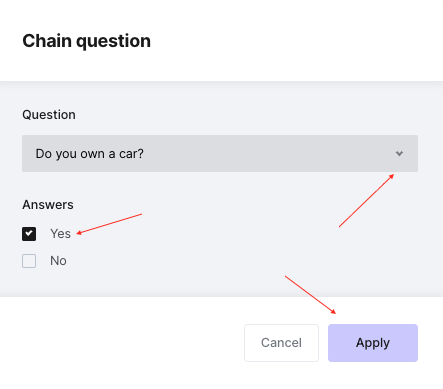Screen dimensions: 443x389
Task: Select the No label text
Action: (58, 261)
